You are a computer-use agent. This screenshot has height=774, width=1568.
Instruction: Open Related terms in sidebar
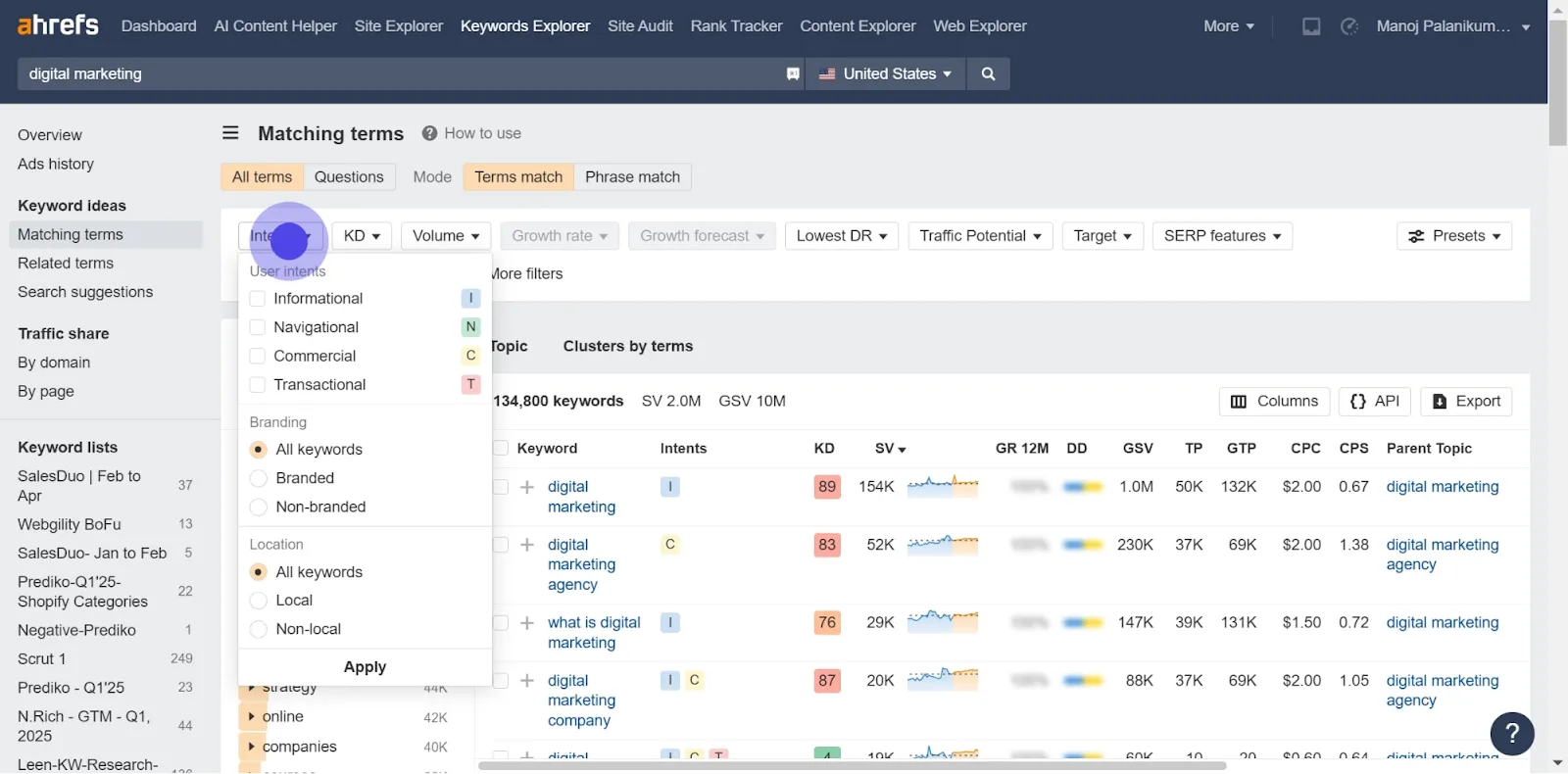pyautogui.click(x=66, y=264)
